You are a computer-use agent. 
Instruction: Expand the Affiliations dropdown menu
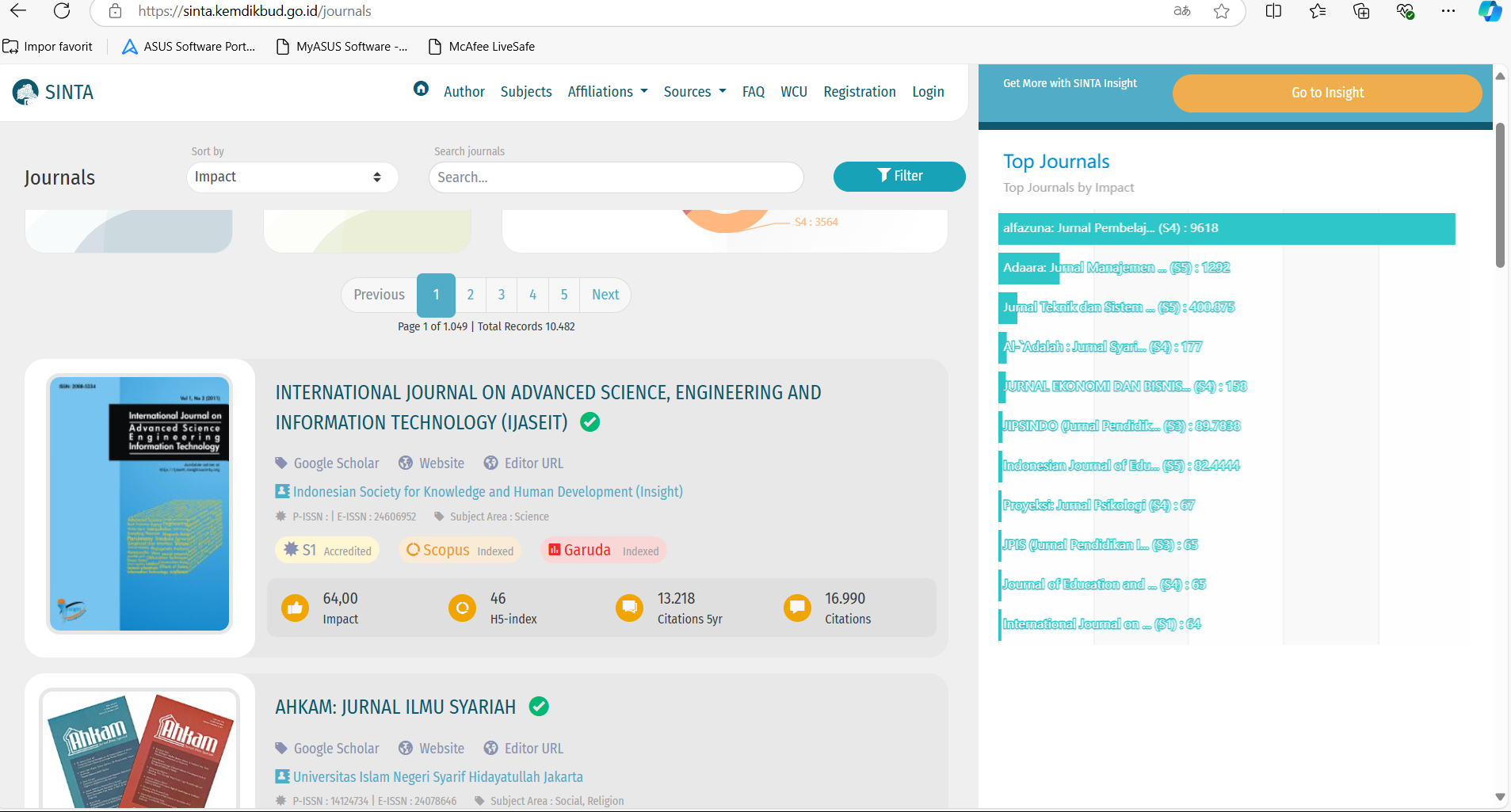[x=607, y=92]
